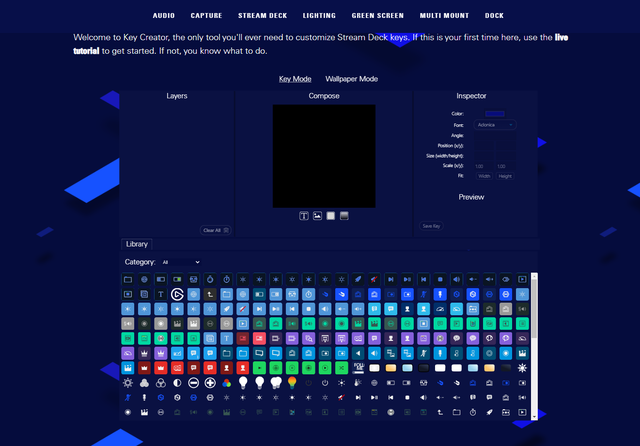Switch to Wallpaper Mode

coord(351,79)
